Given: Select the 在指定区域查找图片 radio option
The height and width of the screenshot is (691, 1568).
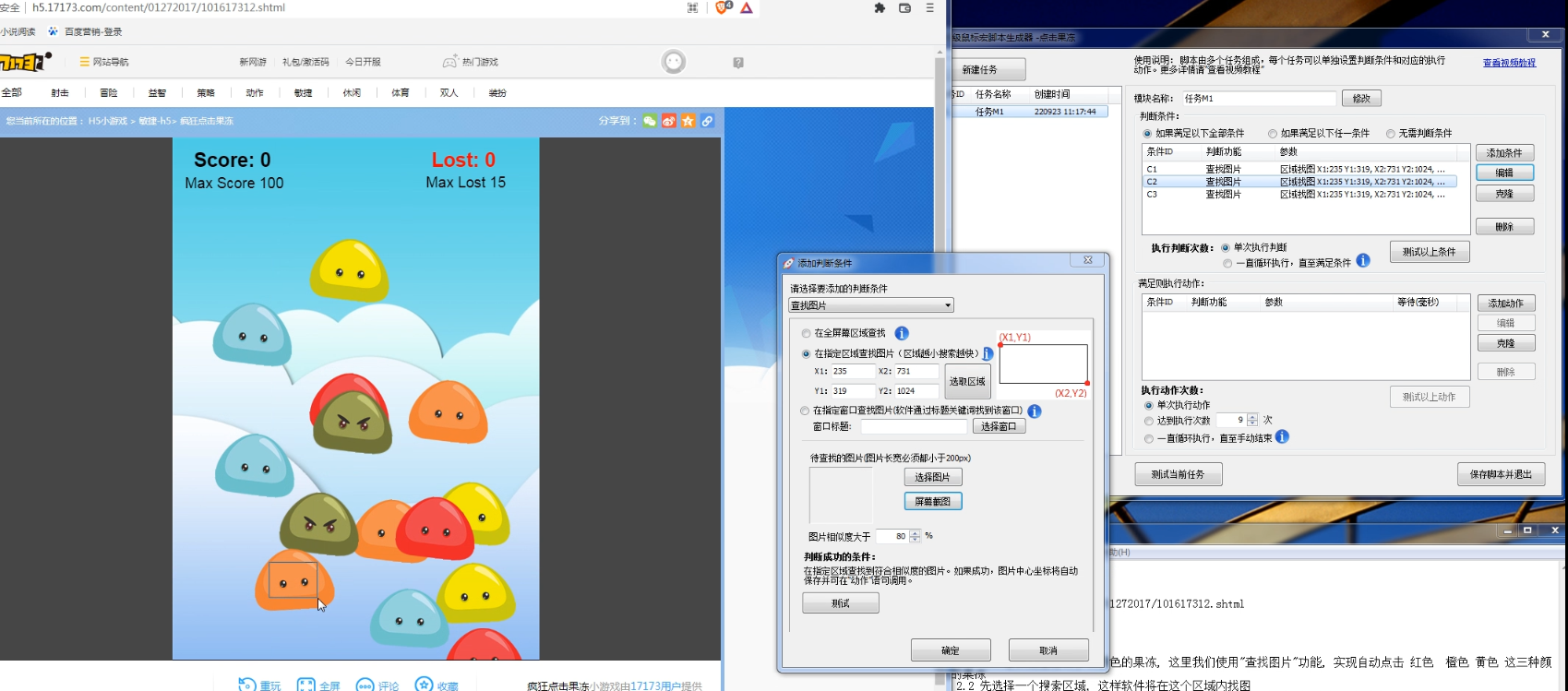Looking at the screenshot, I should [807, 353].
